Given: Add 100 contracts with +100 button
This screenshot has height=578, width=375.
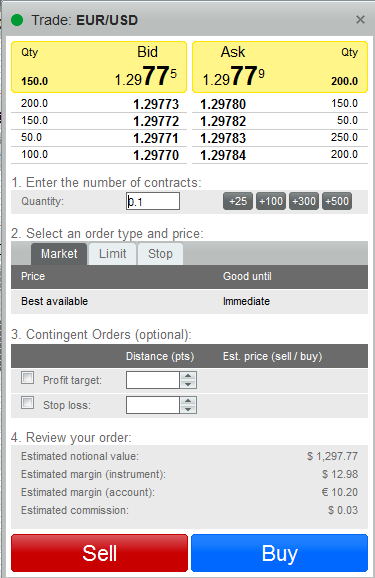Looking at the screenshot, I should click(271, 201).
